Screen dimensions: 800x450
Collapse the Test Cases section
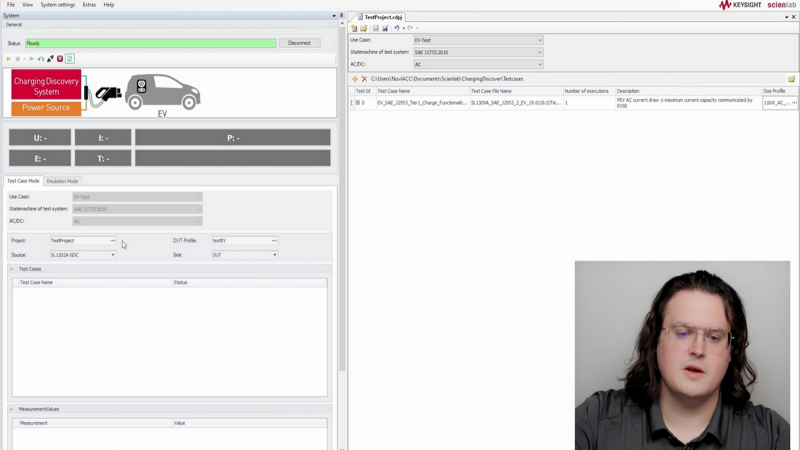tap(12, 269)
